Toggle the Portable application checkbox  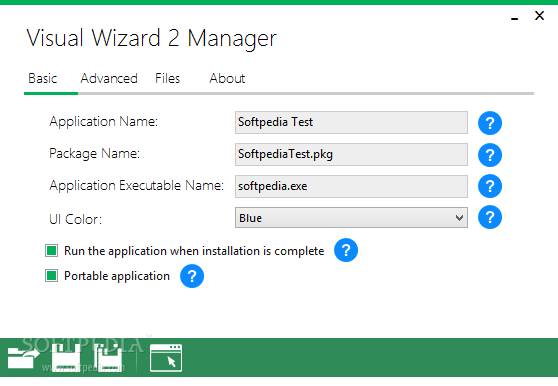pyautogui.click(x=51, y=275)
